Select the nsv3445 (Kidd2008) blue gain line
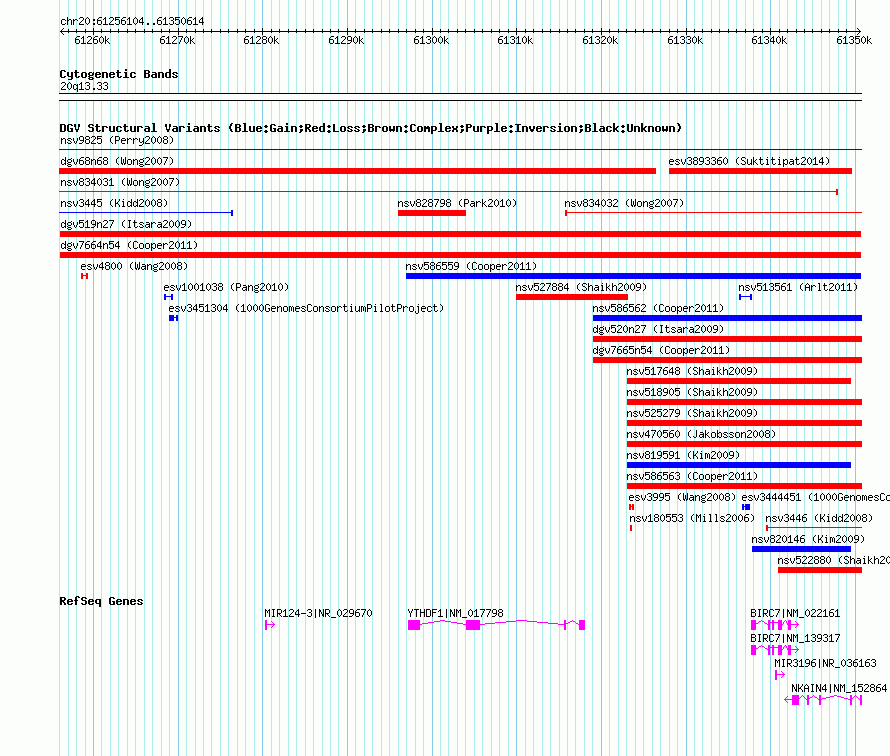Screen dimensions: 890x756 [146, 213]
